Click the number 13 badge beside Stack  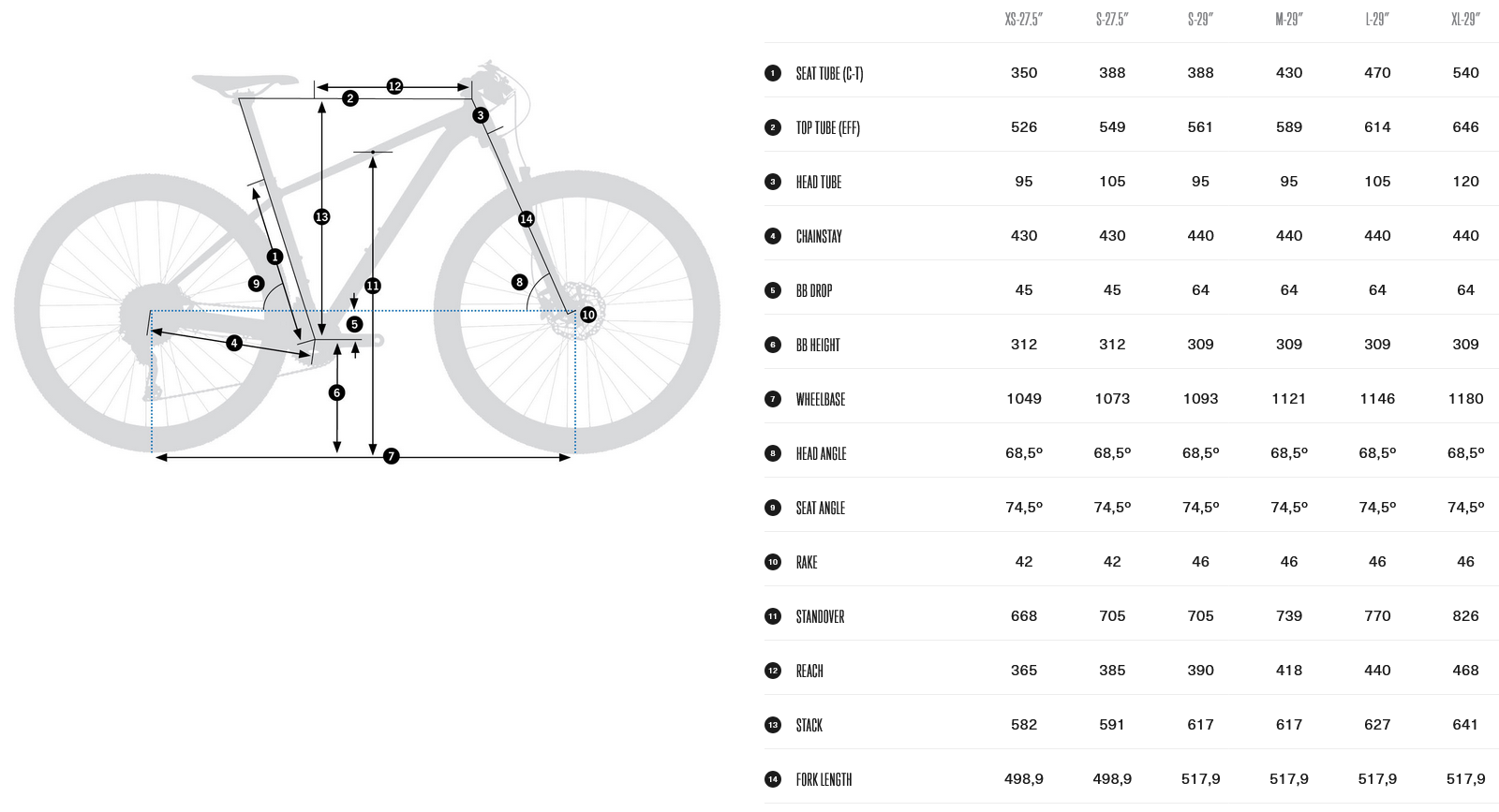point(773,725)
